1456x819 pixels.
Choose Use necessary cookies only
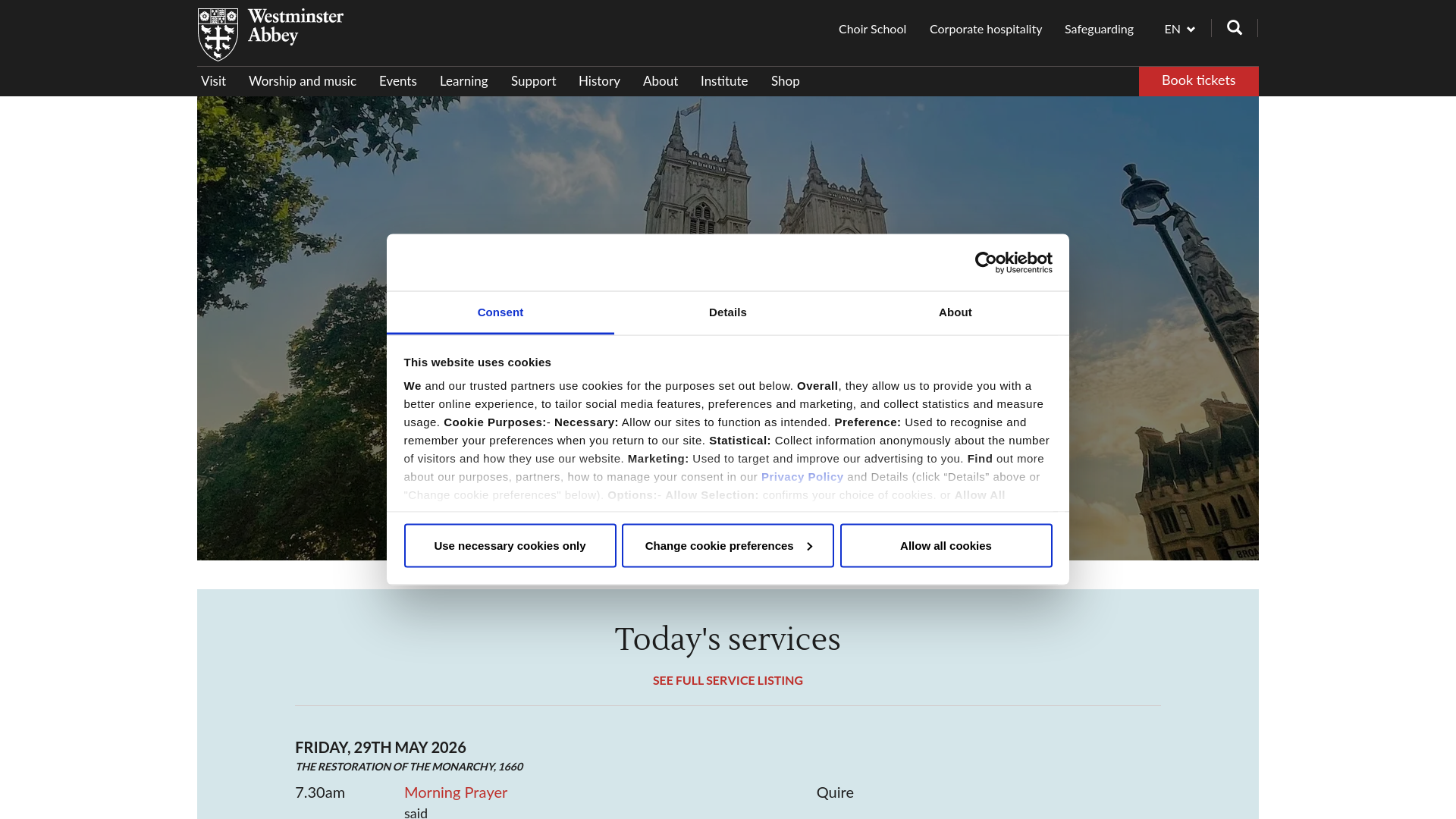point(510,546)
